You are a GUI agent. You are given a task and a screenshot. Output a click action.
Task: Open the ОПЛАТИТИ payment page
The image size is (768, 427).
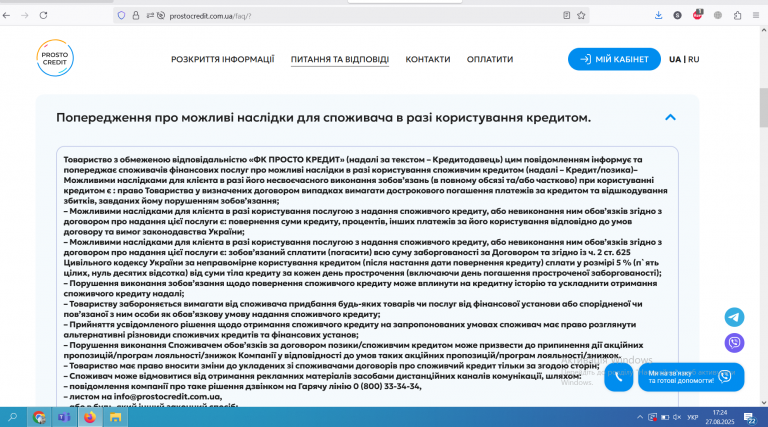(490, 59)
